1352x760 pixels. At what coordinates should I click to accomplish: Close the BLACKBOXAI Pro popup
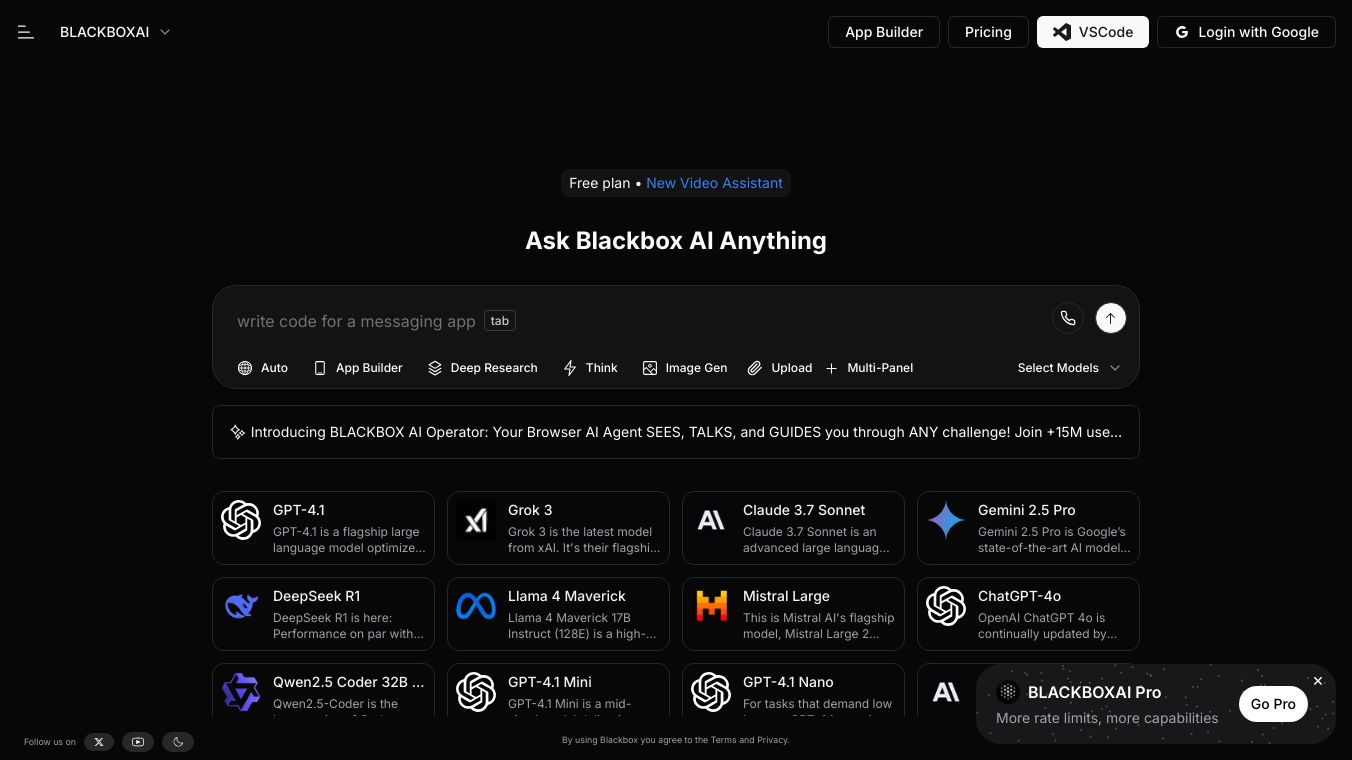pyautogui.click(x=1318, y=681)
